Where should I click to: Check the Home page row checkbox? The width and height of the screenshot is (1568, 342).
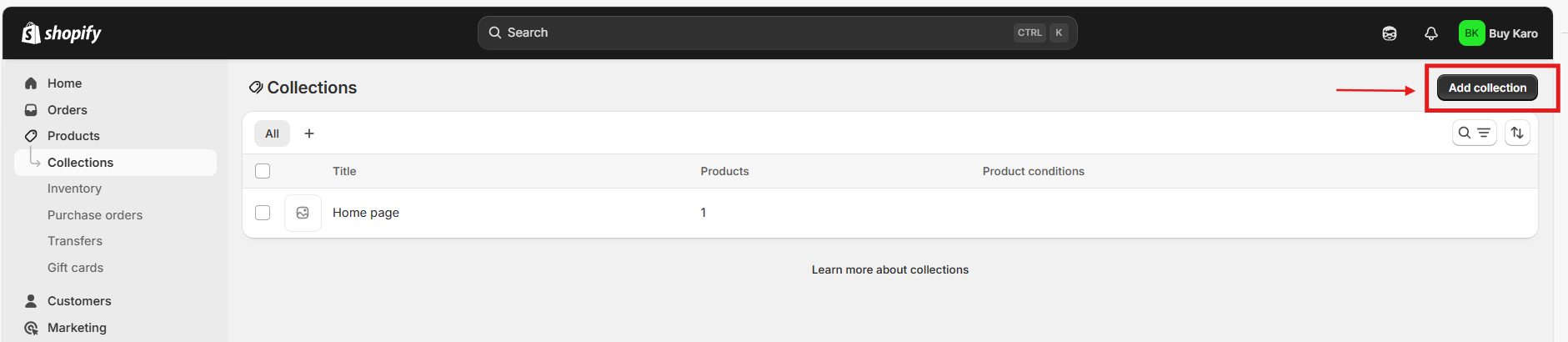tap(263, 213)
